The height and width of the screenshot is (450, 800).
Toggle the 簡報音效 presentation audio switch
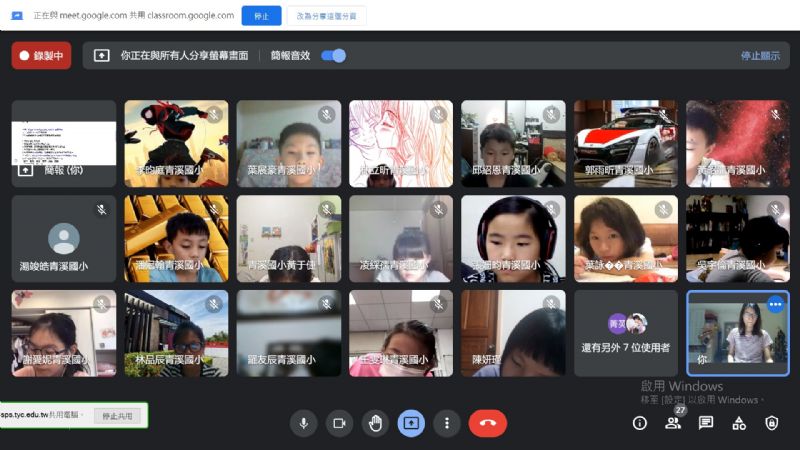click(334, 56)
